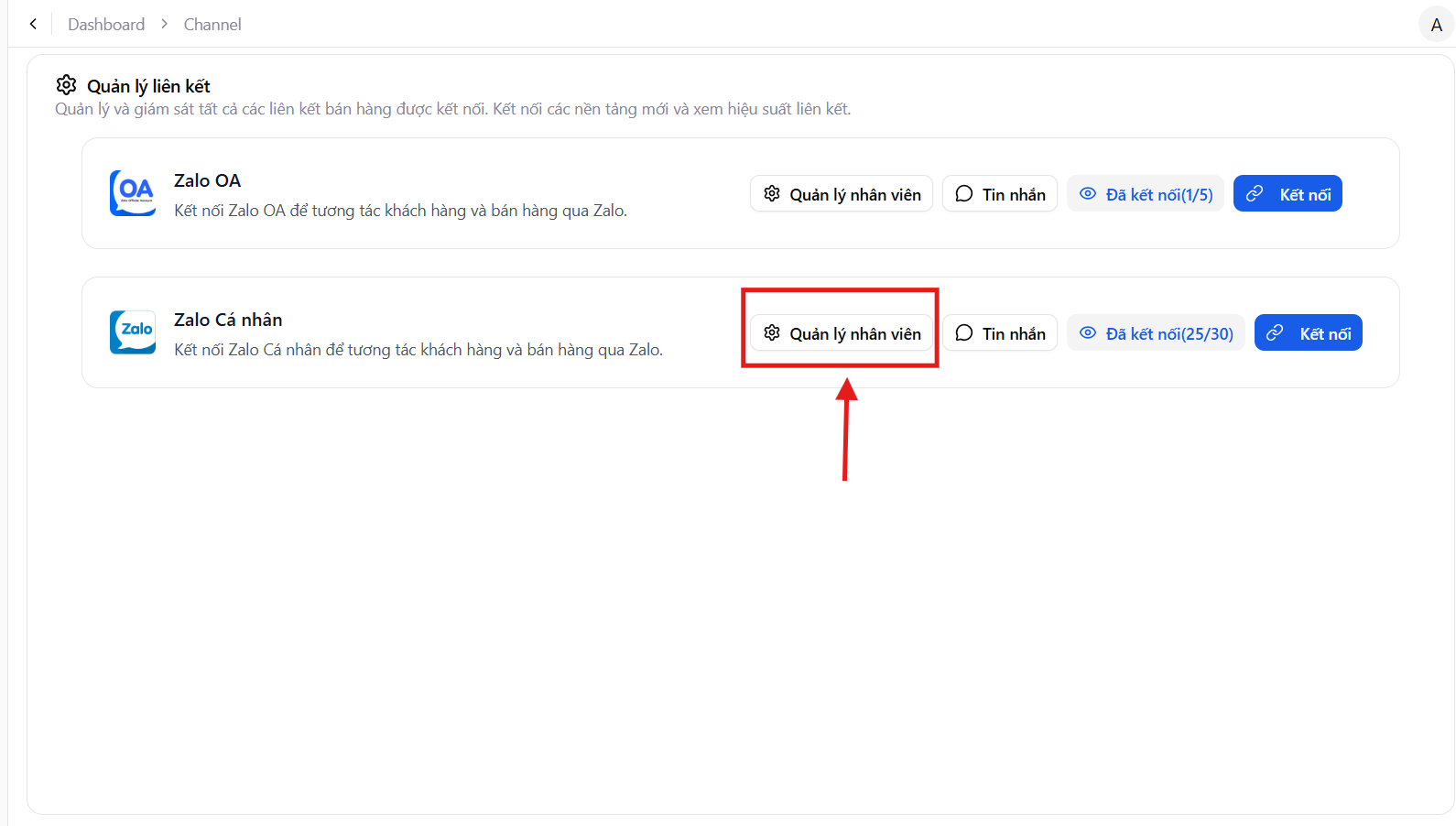Open Tin nhắn for Zalo OA
The height and width of the screenshot is (826, 1456).
click(1000, 194)
